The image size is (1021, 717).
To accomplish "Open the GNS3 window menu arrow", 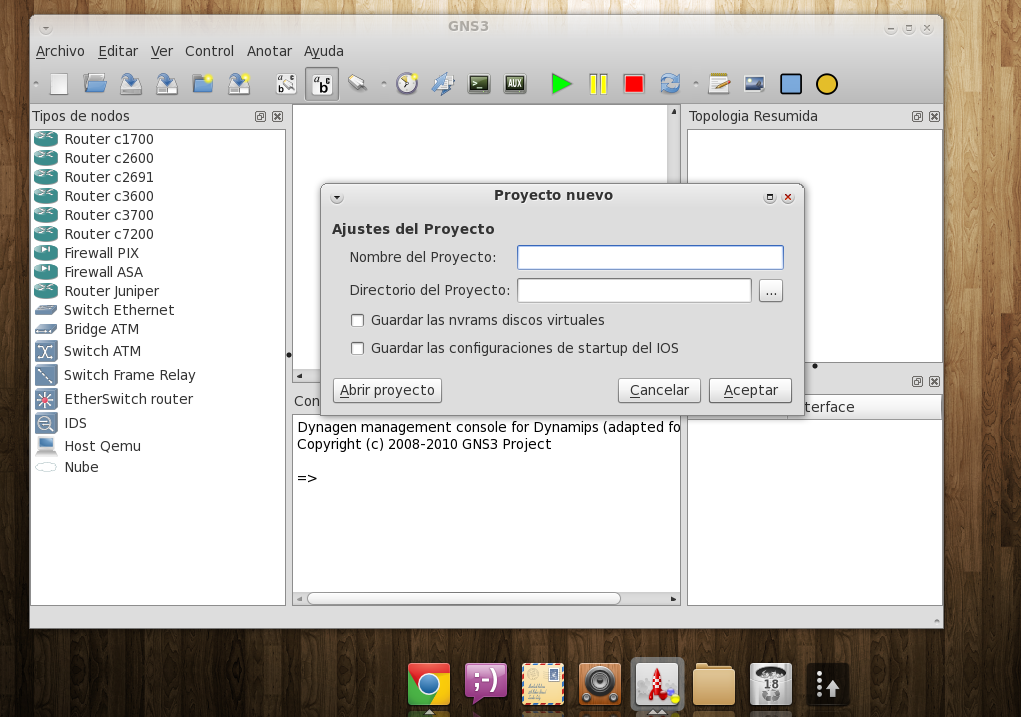I will coord(46,29).
